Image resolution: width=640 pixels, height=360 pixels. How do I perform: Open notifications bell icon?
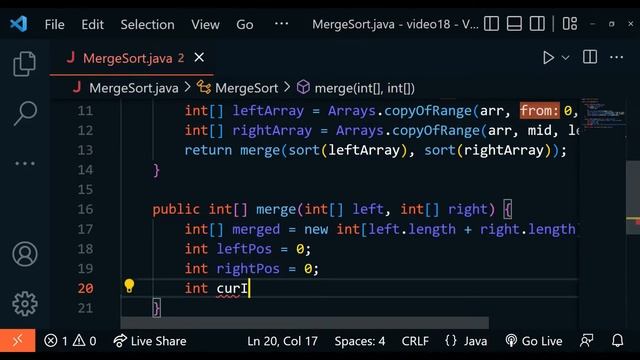(617, 340)
